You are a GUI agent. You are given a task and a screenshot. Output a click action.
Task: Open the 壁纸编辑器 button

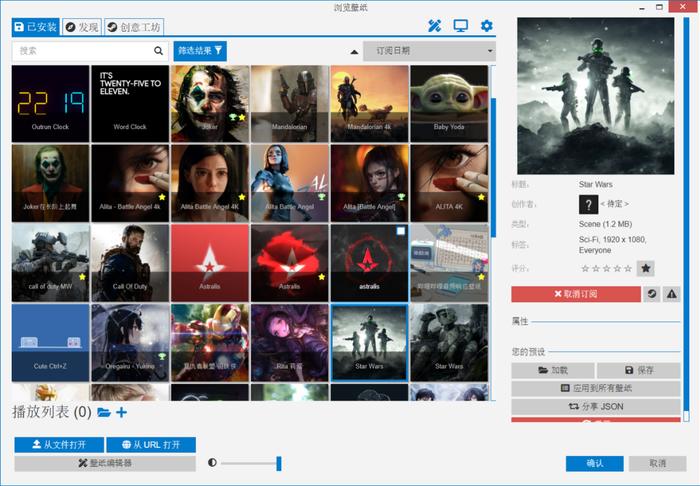point(105,463)
